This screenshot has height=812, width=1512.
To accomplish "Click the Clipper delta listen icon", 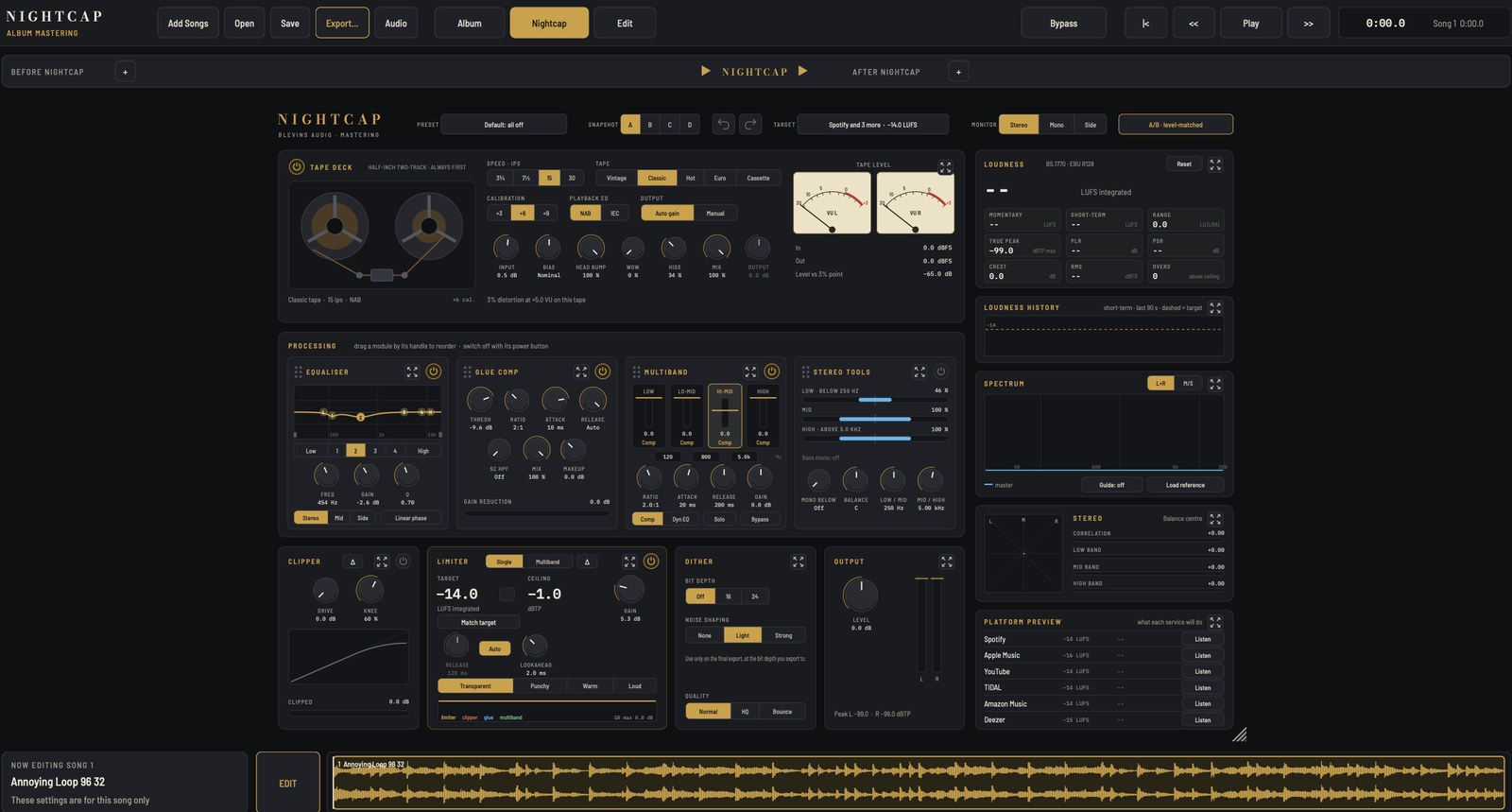I will [x=352, y=561].
